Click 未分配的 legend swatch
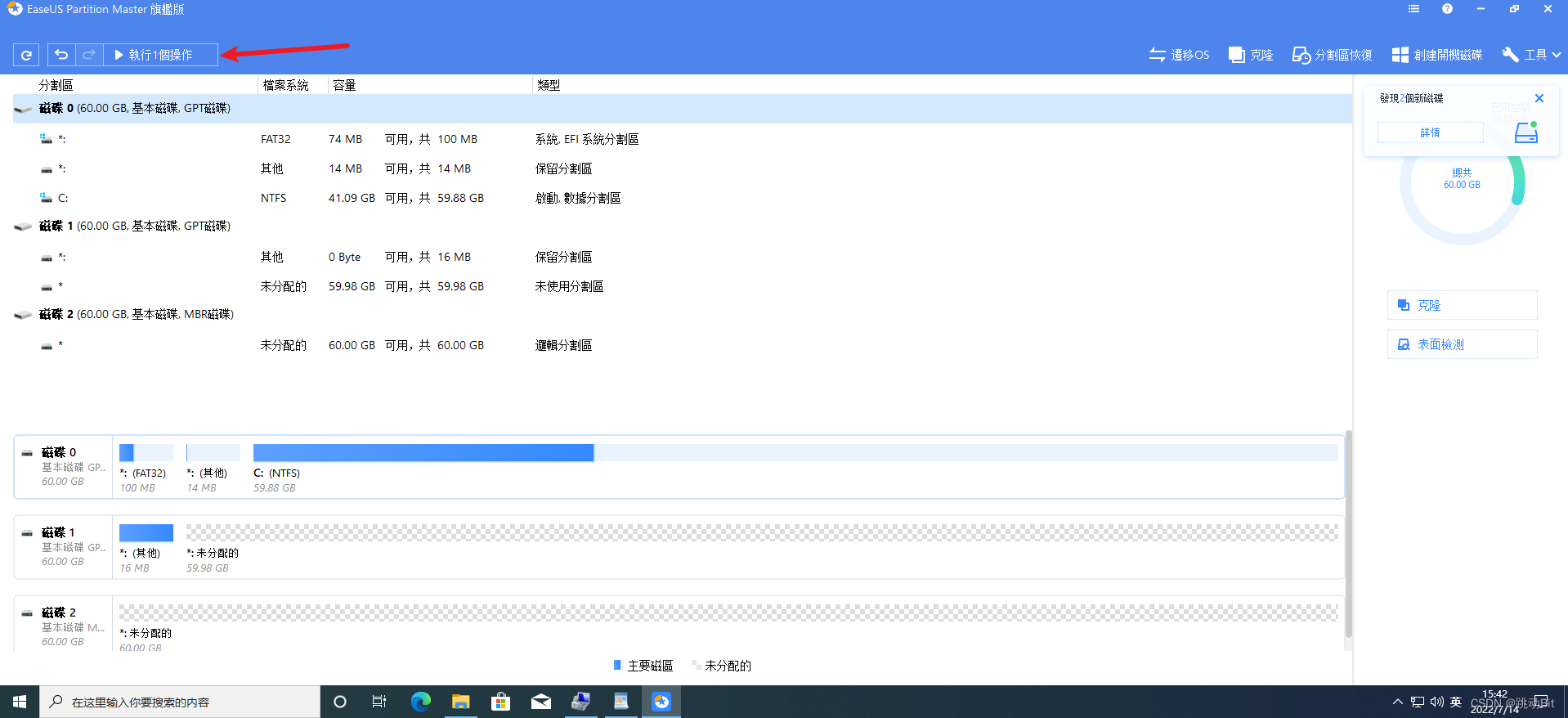This screenshot has width=1568, height=718. coord(696,666)
